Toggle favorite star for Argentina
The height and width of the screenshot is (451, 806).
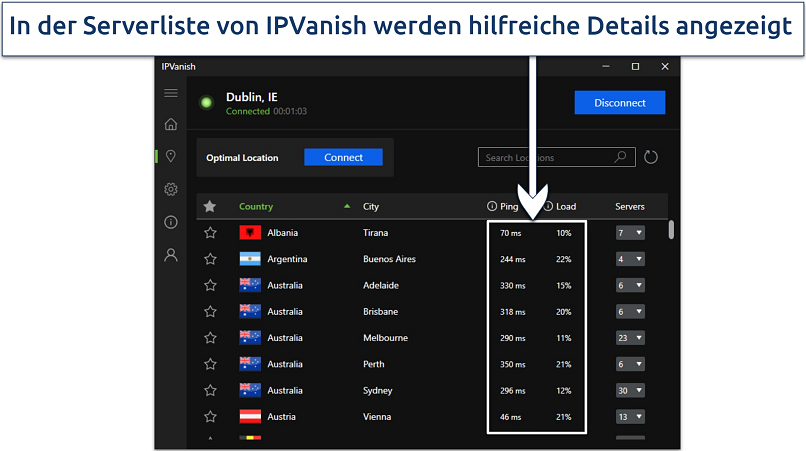click(210, 259)
